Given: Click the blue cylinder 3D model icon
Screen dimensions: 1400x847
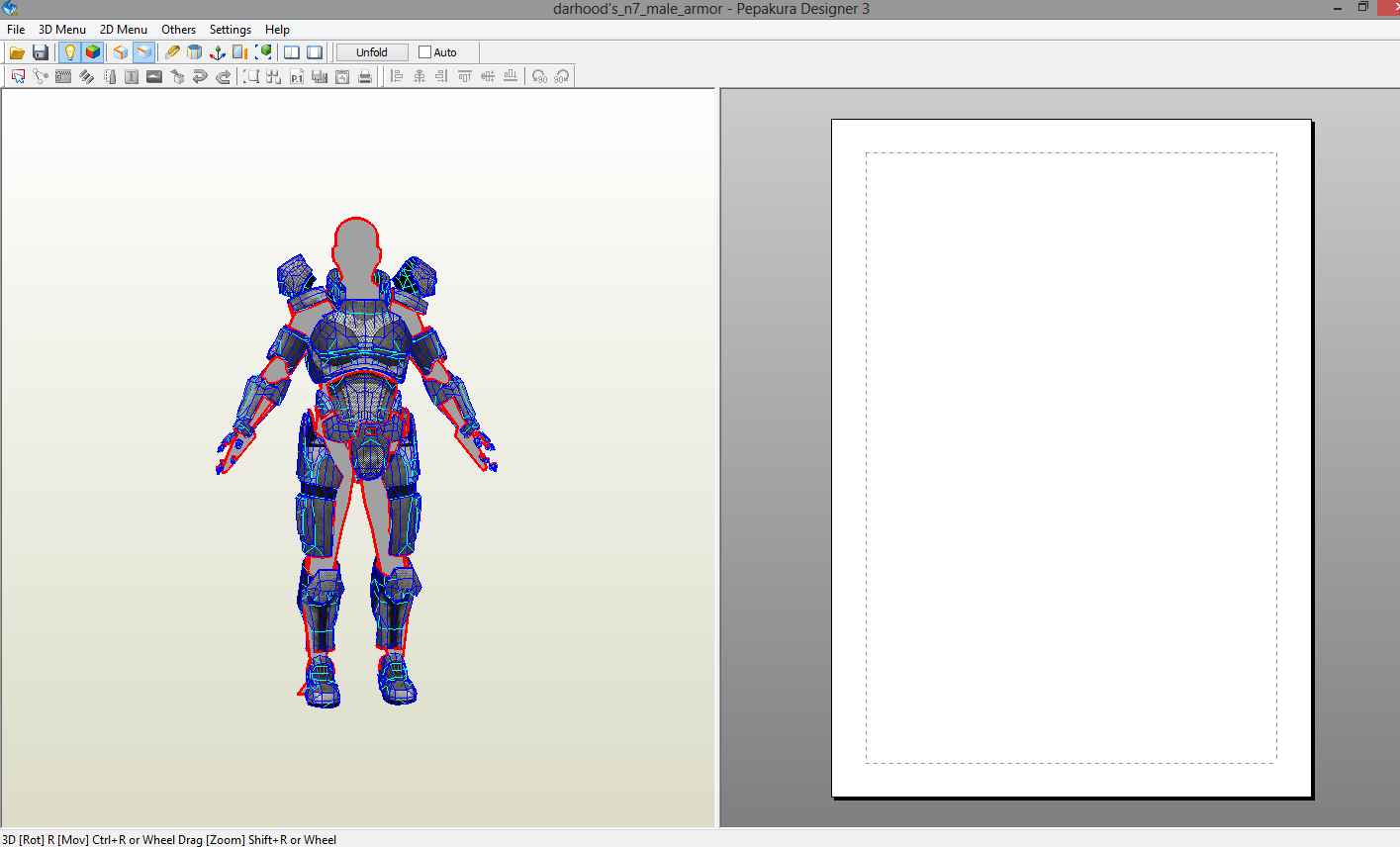Looking at the screenshot, I should tap(195, 52).
